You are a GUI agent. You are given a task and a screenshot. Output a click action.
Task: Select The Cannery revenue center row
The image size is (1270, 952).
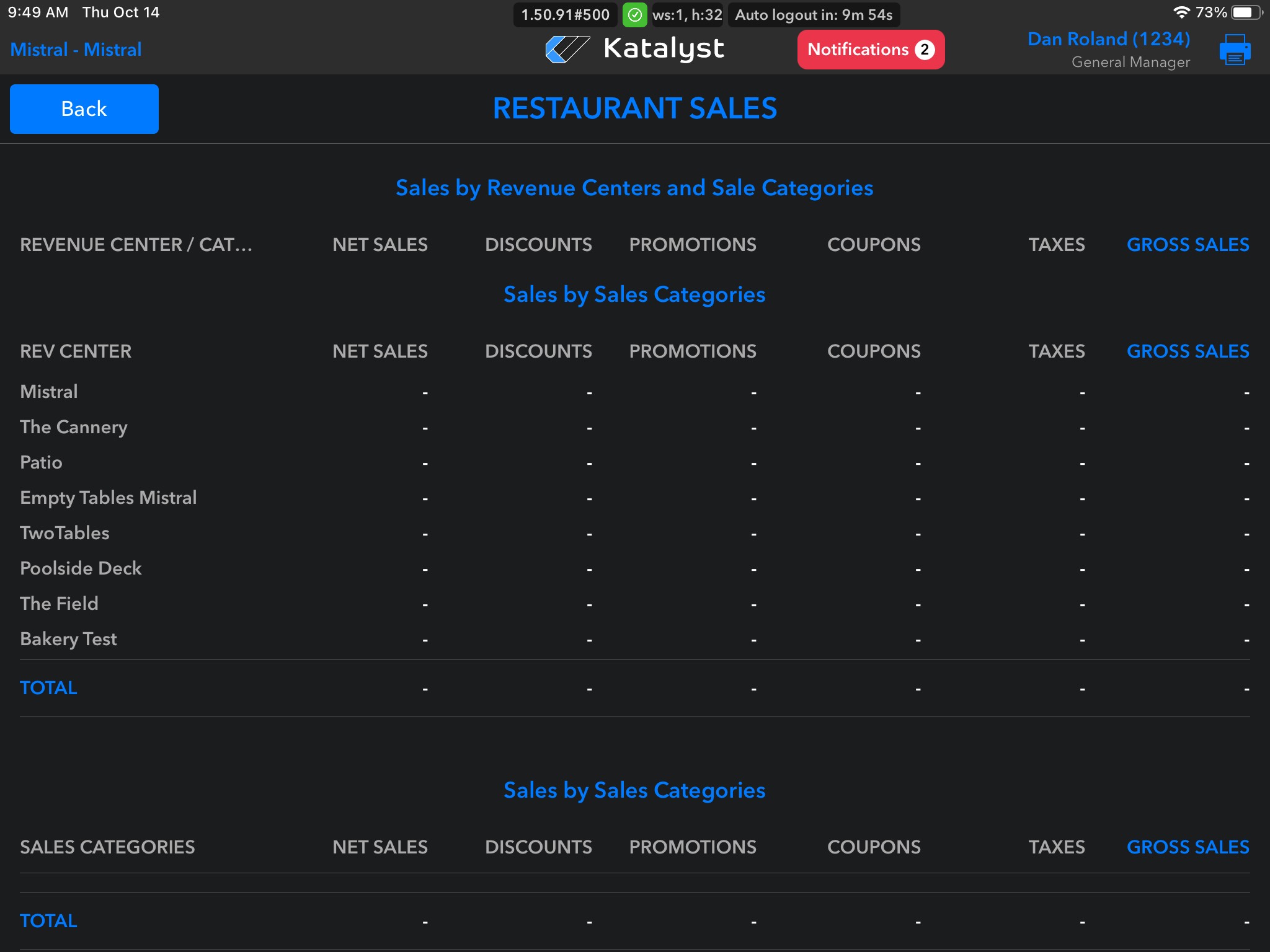[x=74, y=427]
